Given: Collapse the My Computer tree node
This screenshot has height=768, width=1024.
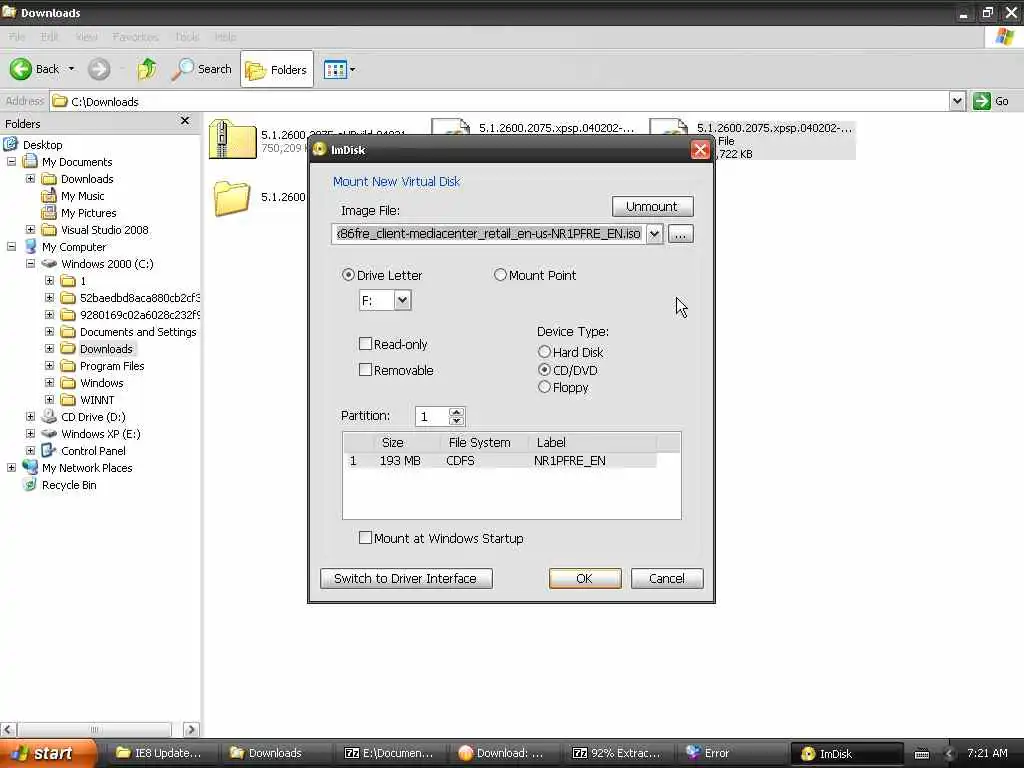Looking at the screenshot, I should [12, 246].
